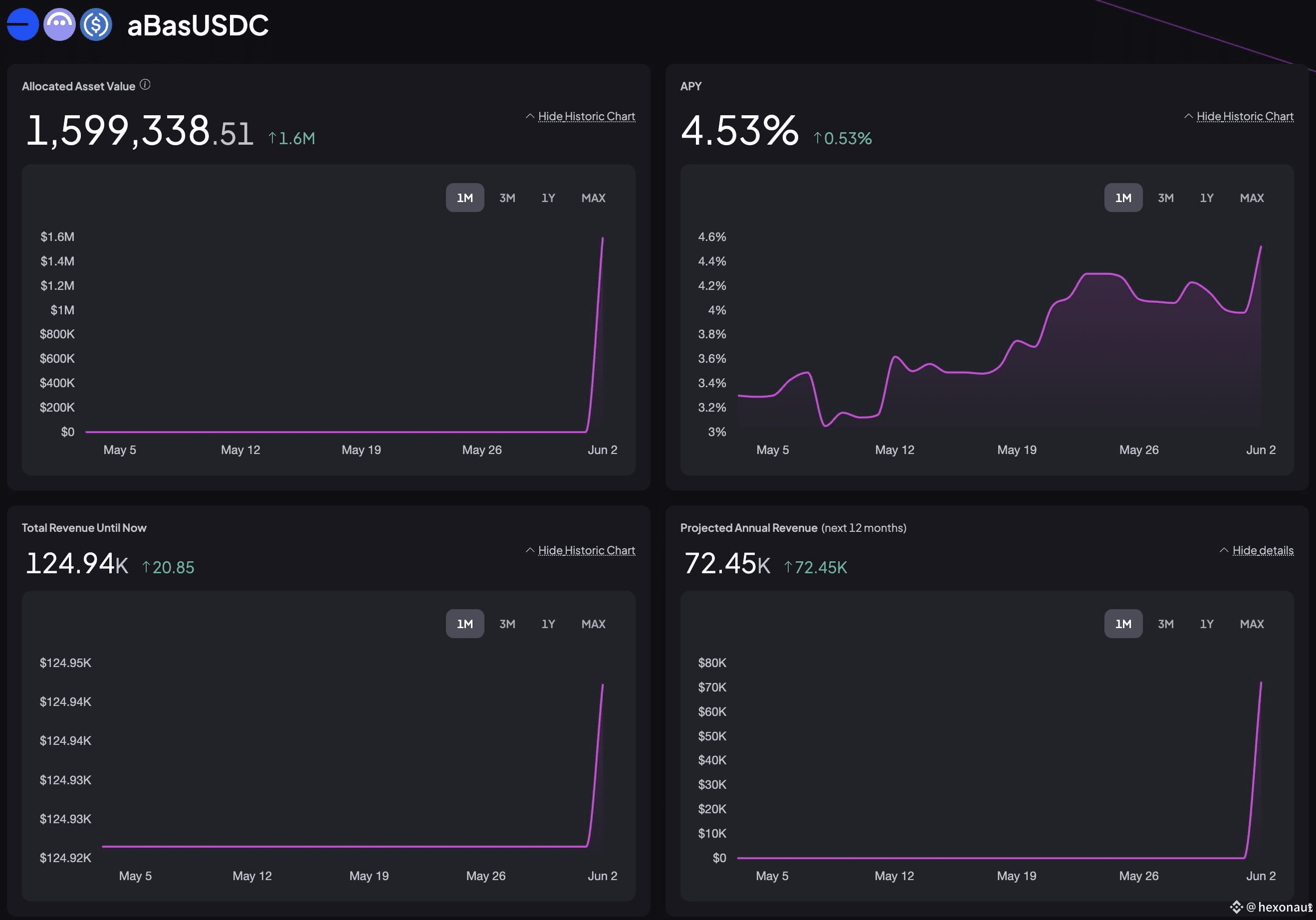Click the Total Revenue Until Now heading
The height and width of the screenshot is (920, 1316).
click(x=84, y=528)
